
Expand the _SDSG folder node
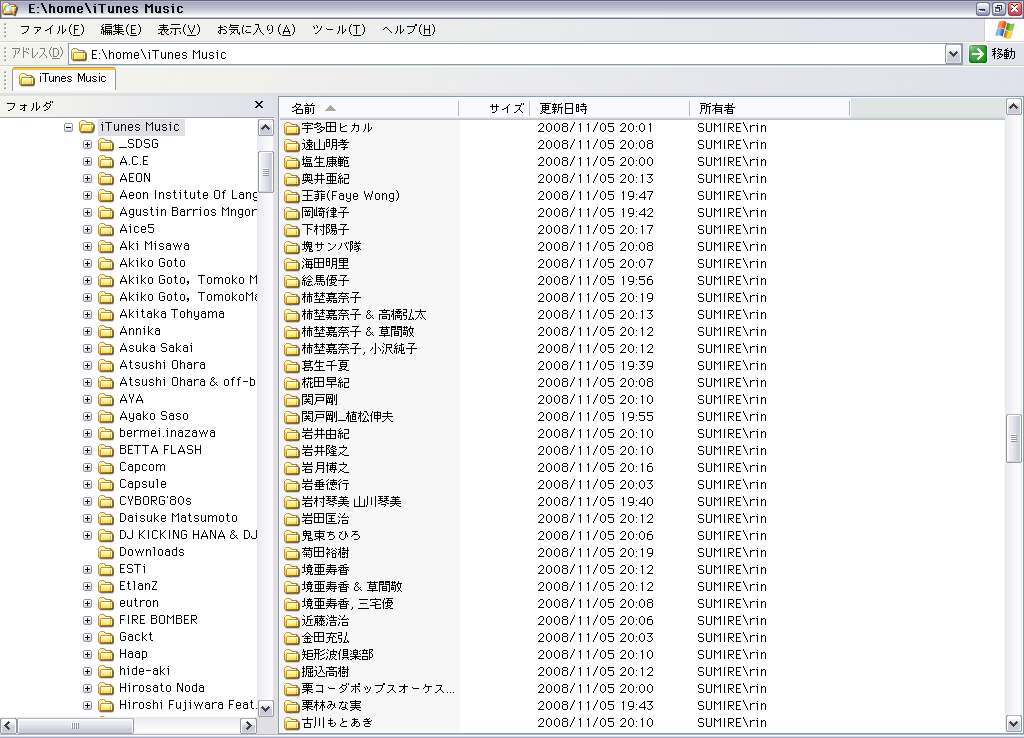(88, 144)
